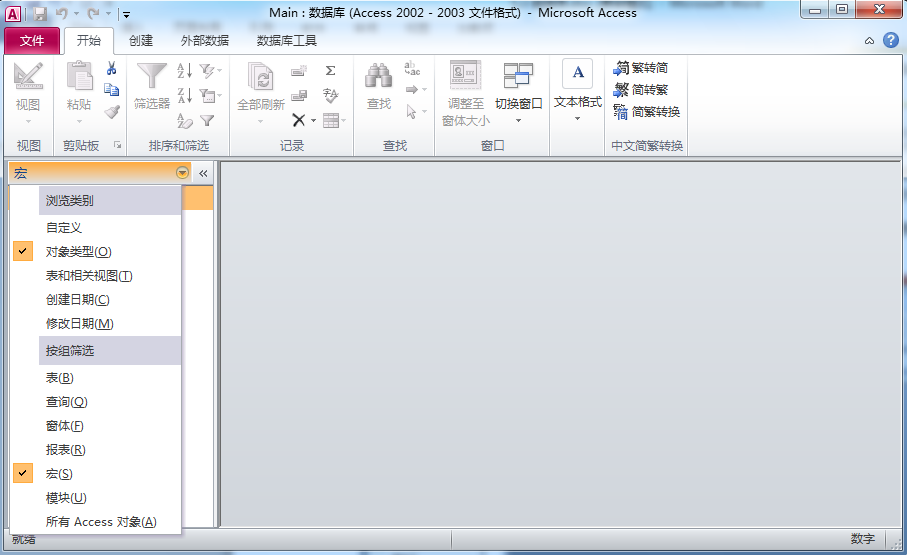Click the 粘贴 paste clipboard icon

coord(79,76)
